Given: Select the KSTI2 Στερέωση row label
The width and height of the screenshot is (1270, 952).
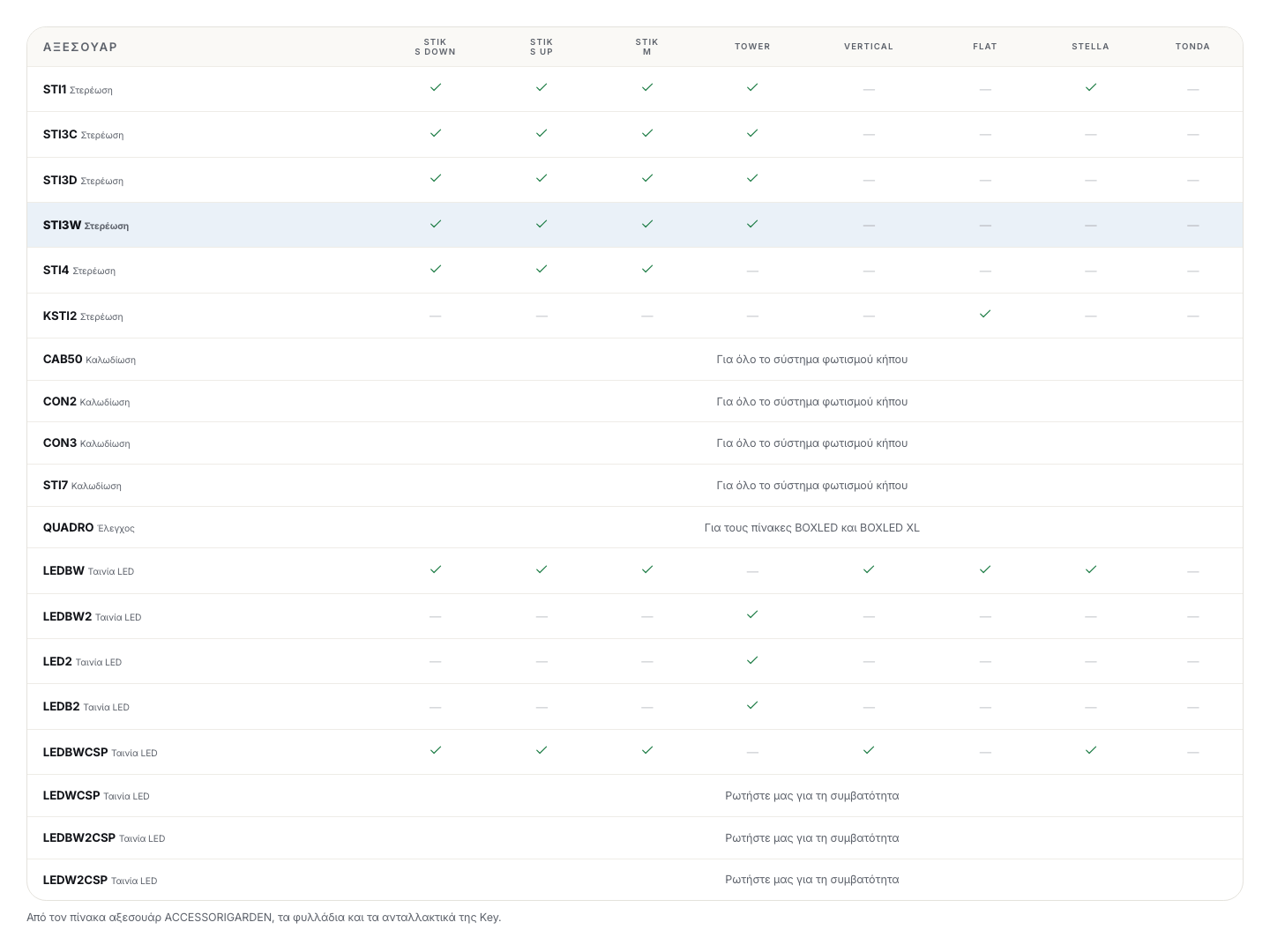Looking at the screenshot, I should [x=83, y=316].
